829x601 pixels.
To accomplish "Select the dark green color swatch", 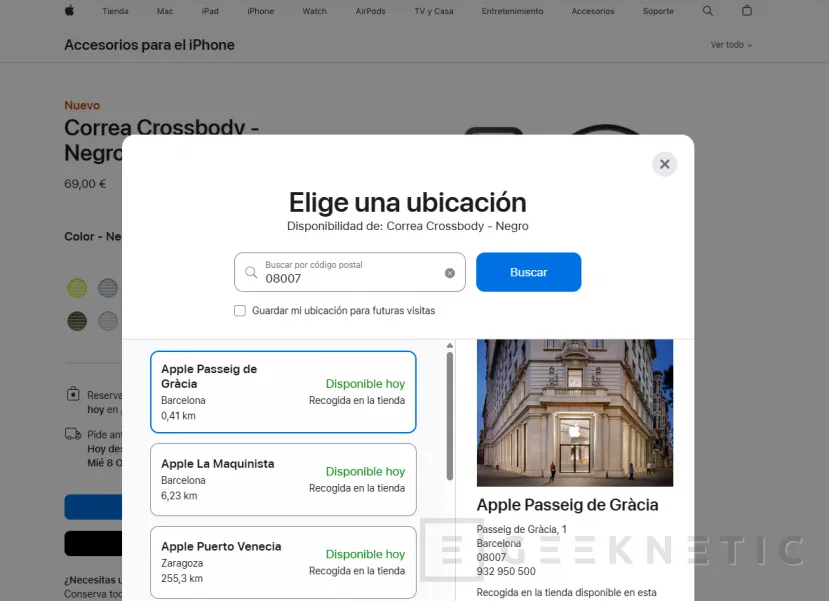I will click(x=77, y=321).
